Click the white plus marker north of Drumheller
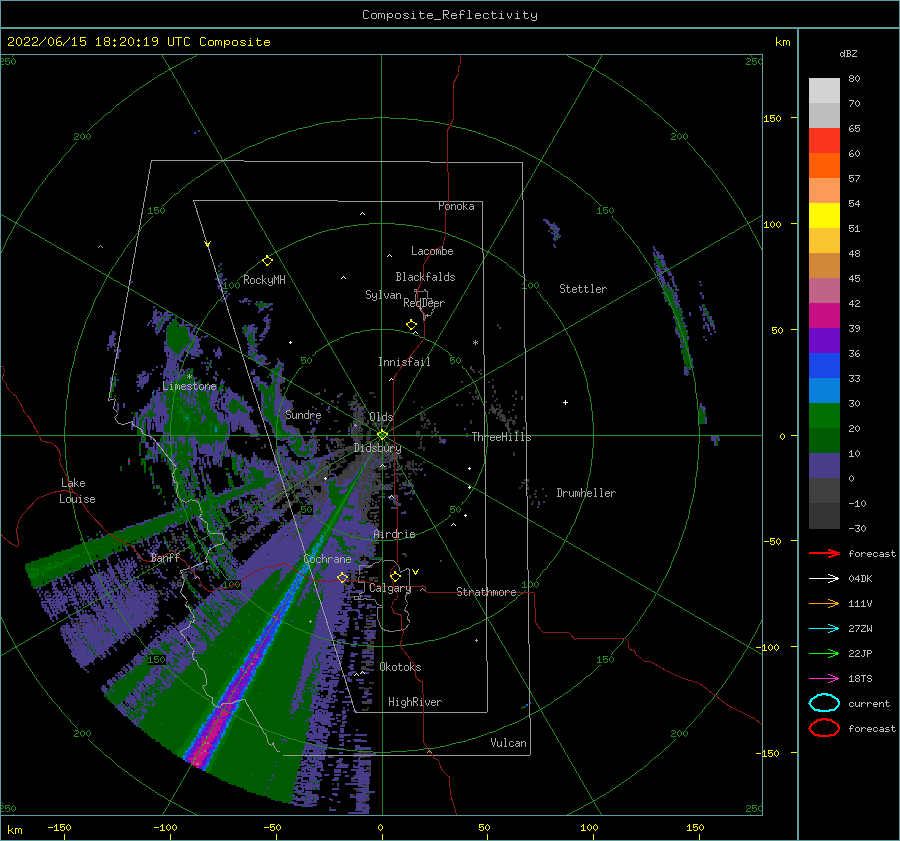 pos(565,402)
